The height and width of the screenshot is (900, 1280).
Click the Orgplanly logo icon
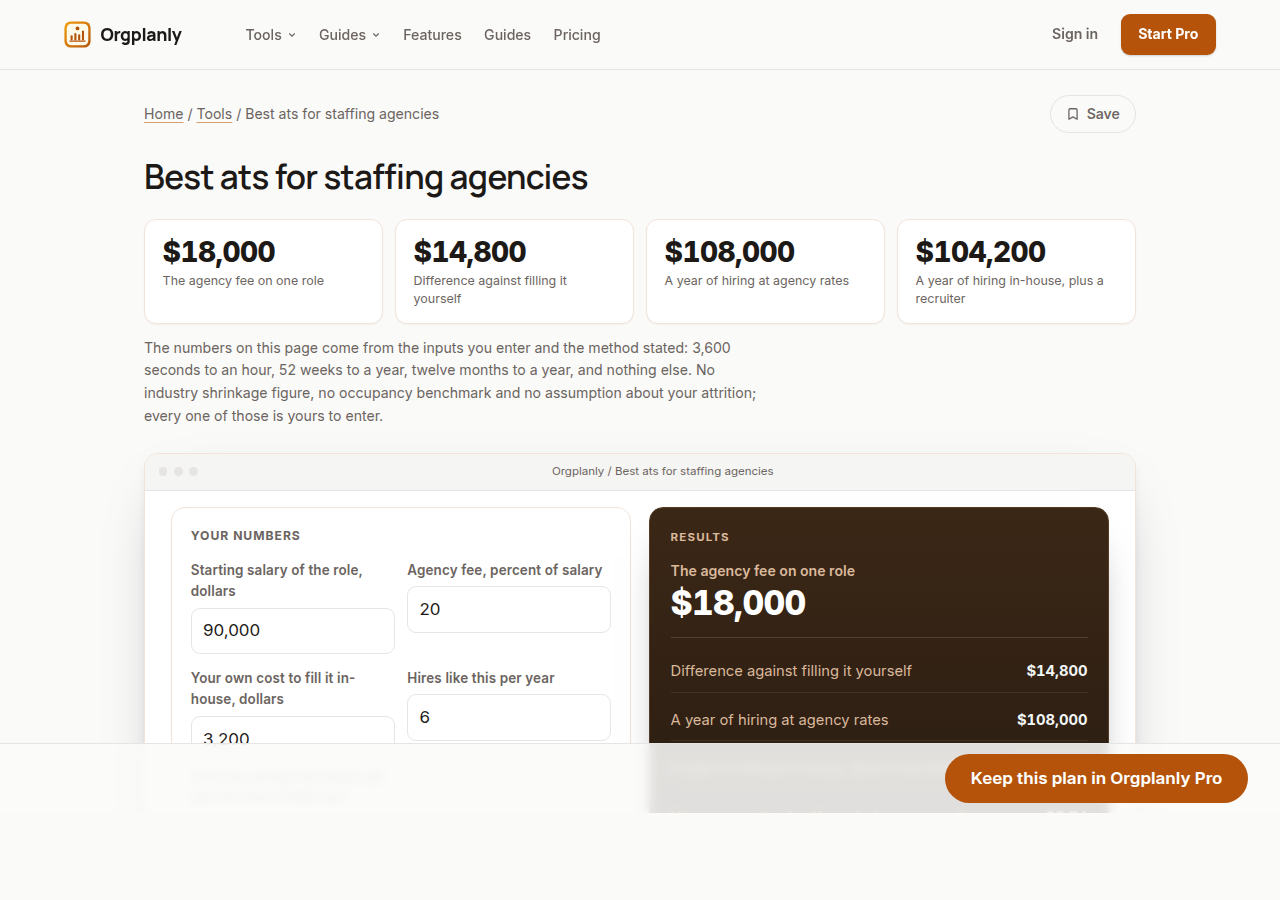77,34
